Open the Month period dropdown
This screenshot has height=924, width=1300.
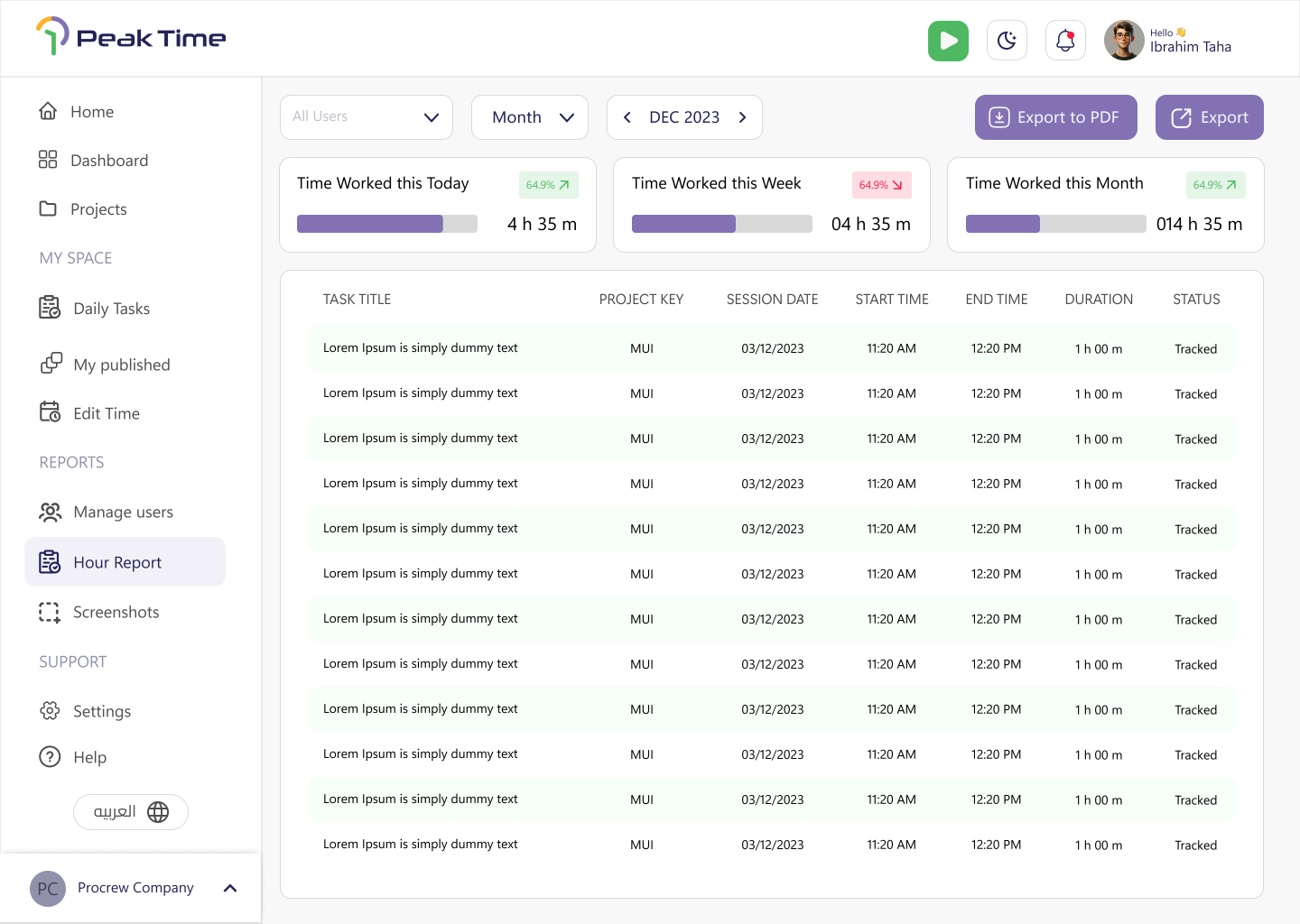click(530, 117)
